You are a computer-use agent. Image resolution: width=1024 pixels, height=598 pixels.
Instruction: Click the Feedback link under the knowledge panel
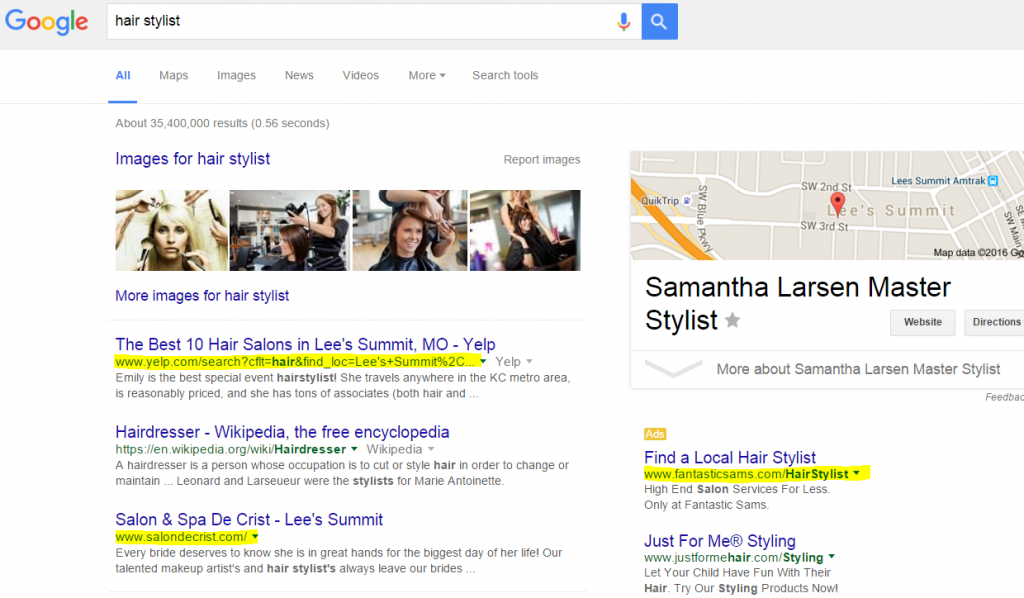click(x=1004, y=397)
